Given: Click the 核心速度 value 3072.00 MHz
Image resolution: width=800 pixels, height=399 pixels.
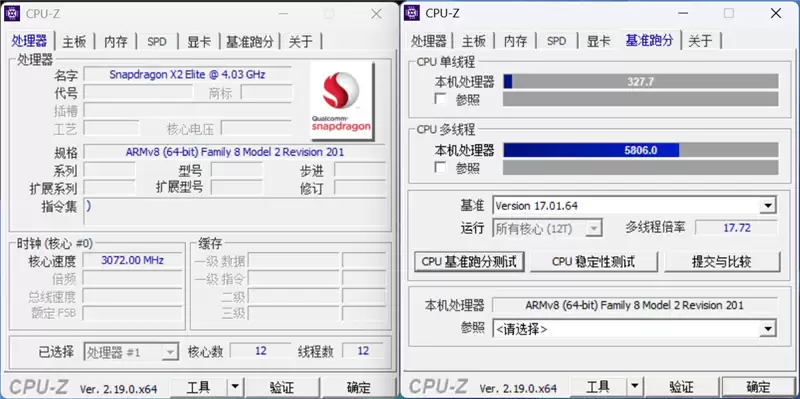Looking at the screenshot, I should pyautogui.click(x=133, y=260).
